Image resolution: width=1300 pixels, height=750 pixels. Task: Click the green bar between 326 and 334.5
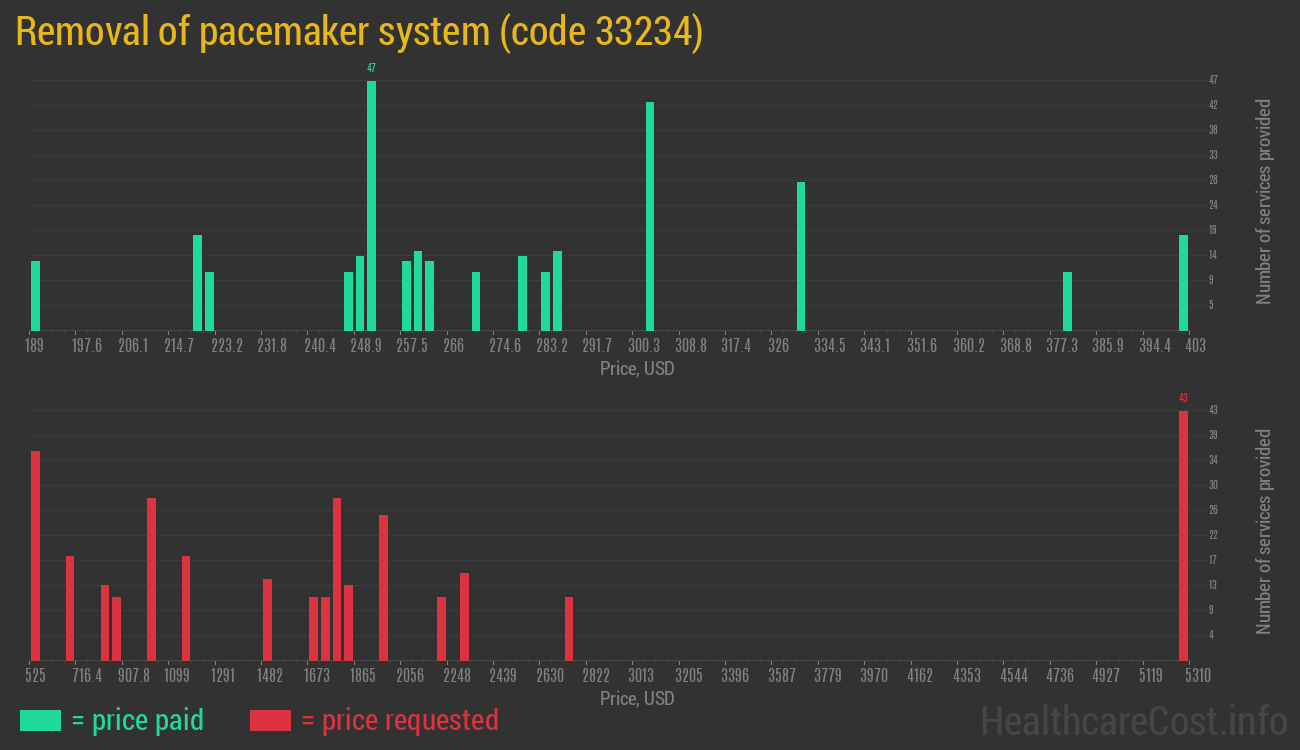pos(801,256)
